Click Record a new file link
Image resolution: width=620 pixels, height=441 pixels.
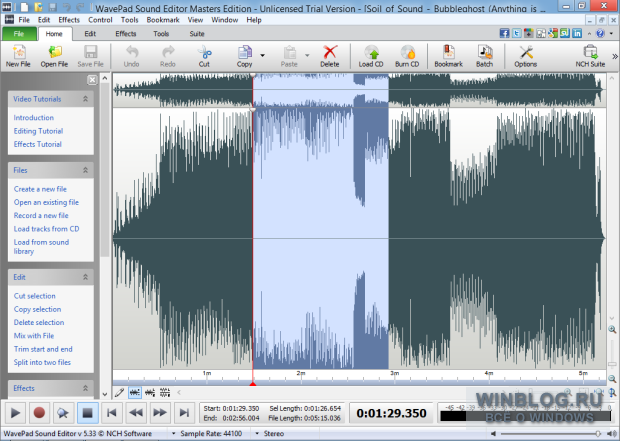point(41,216)
